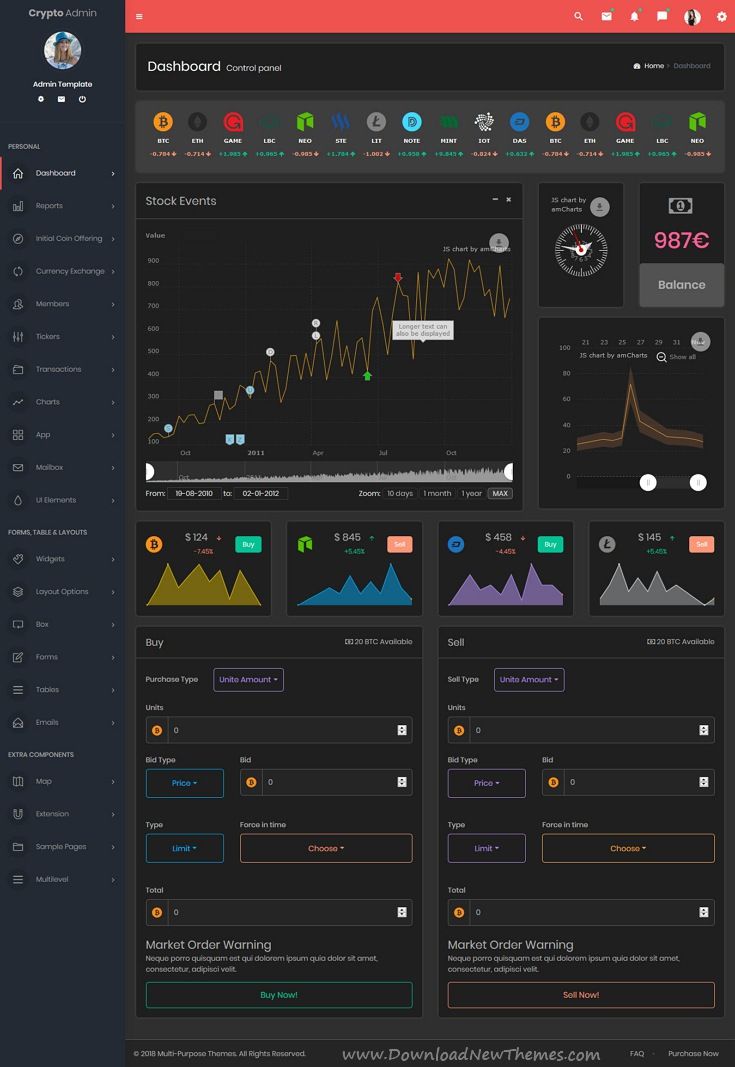This screenshot has height=1067, width=735.
Task: Open the Dashboard sidebar menu item
Action: pos(63,173)
